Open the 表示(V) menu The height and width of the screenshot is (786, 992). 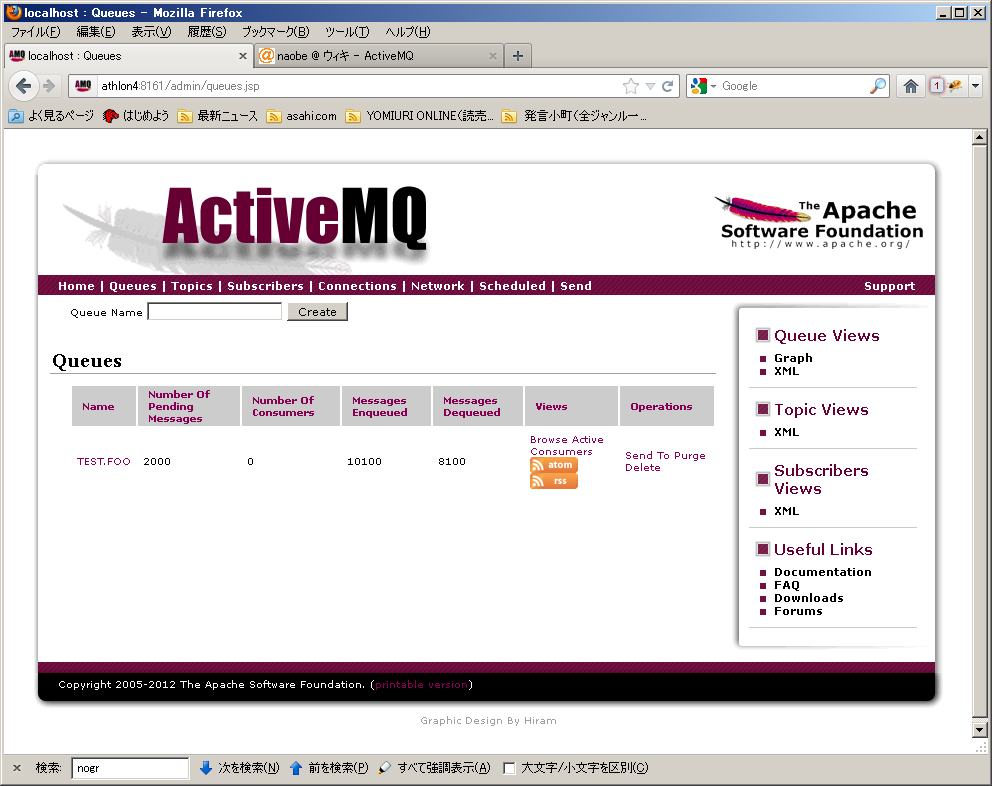151,32
